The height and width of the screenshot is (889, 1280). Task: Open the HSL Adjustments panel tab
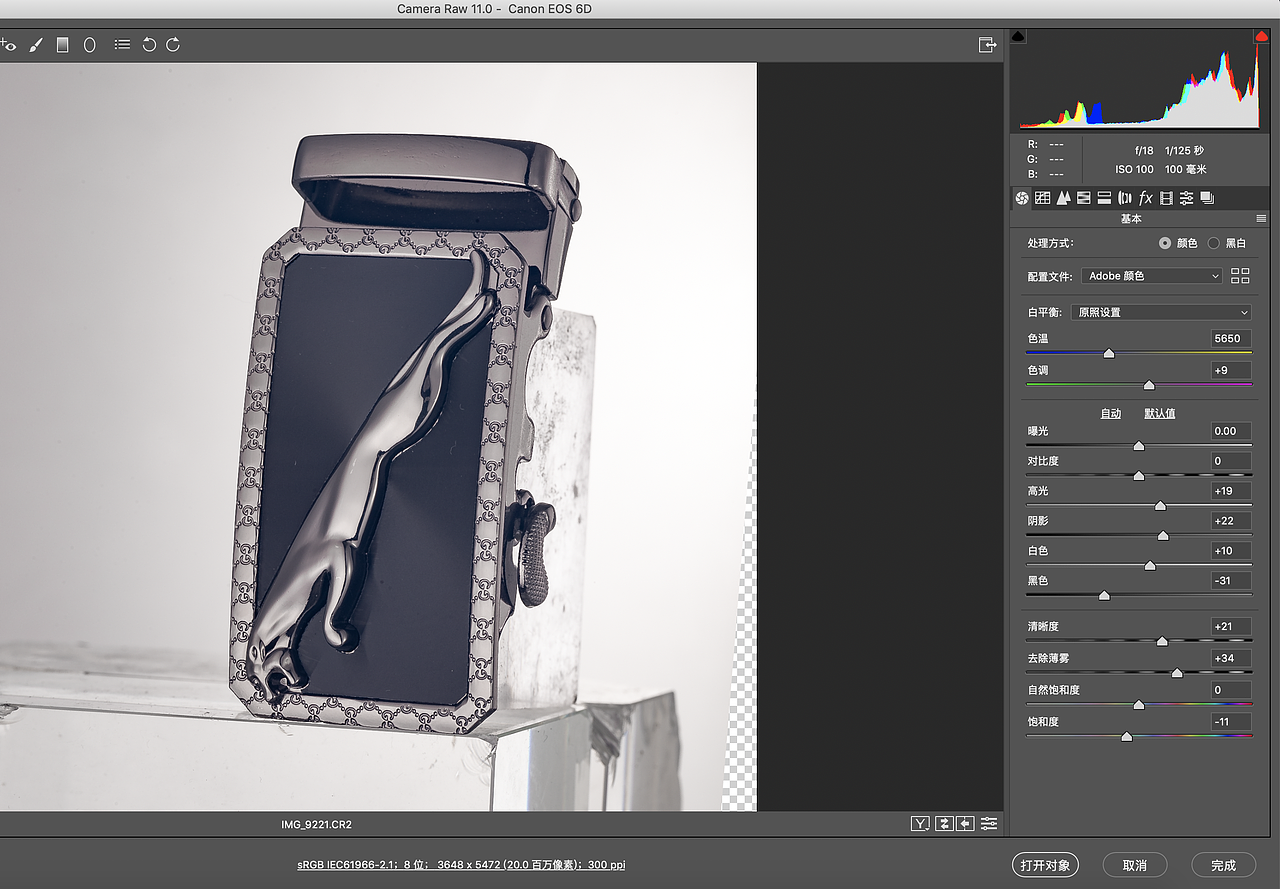coord(1084,198)
